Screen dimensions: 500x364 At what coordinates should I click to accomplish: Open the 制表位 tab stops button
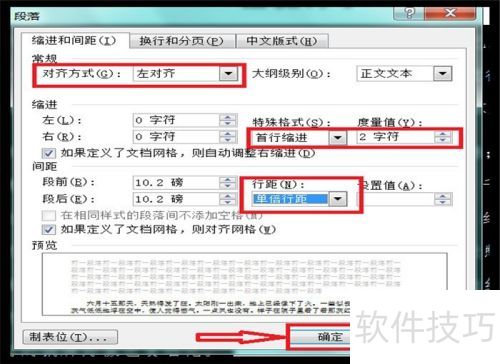click(x=70, y=337)
